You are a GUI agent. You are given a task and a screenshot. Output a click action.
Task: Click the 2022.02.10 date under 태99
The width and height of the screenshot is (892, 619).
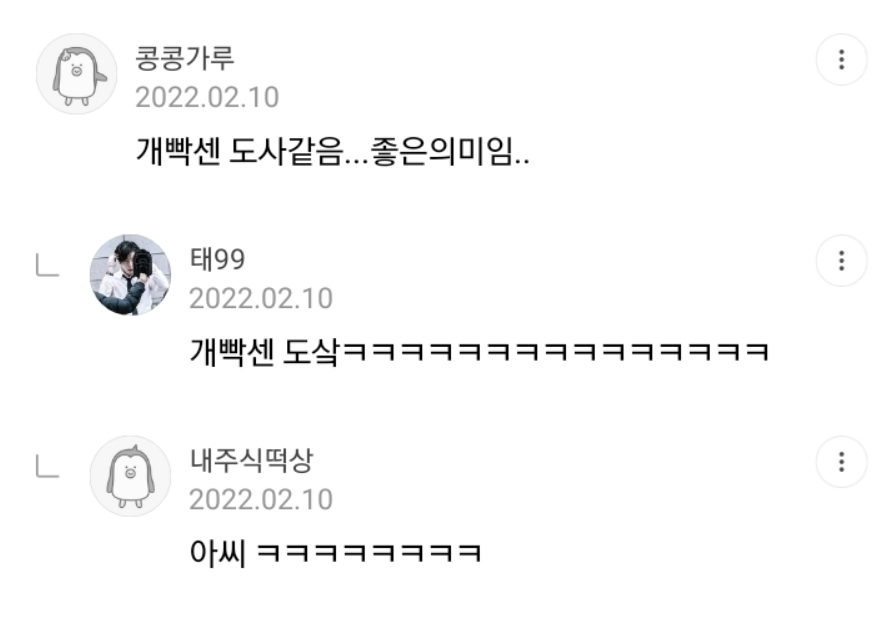[x=261, y=299]
